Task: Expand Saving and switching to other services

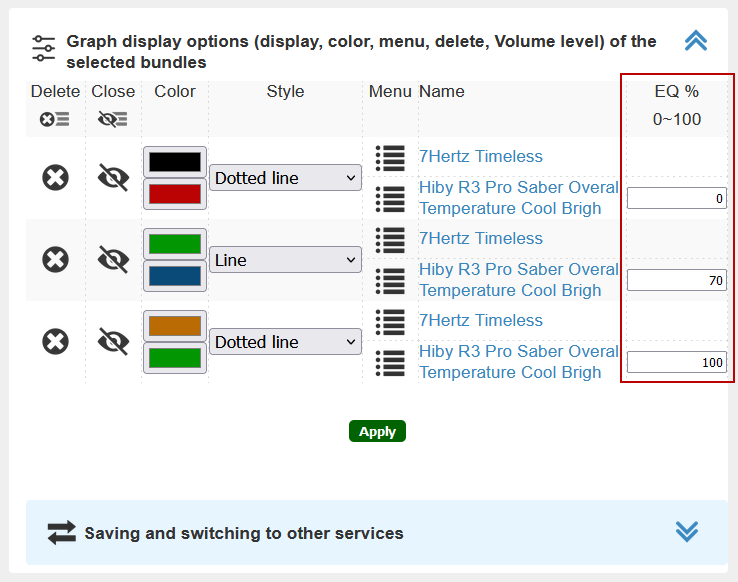Action: tap(687, 532)
